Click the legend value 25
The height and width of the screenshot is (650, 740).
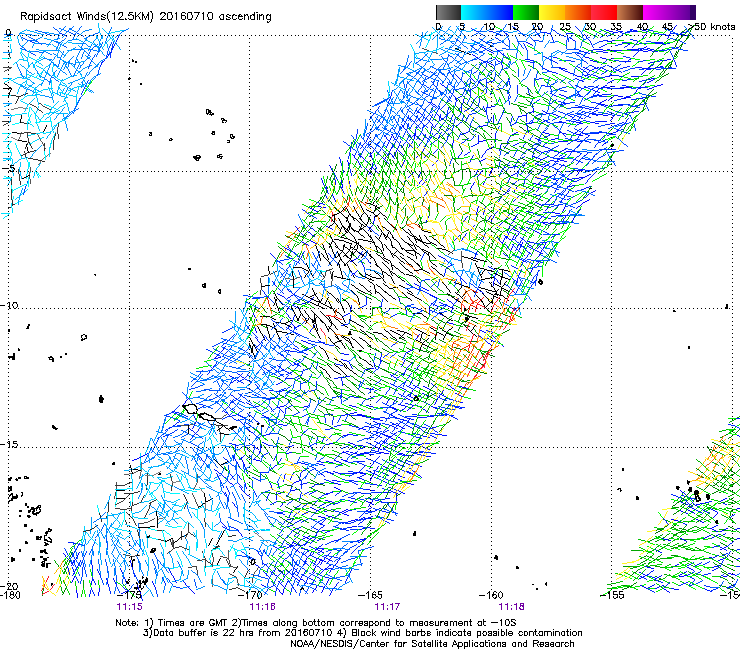[565, 26]
